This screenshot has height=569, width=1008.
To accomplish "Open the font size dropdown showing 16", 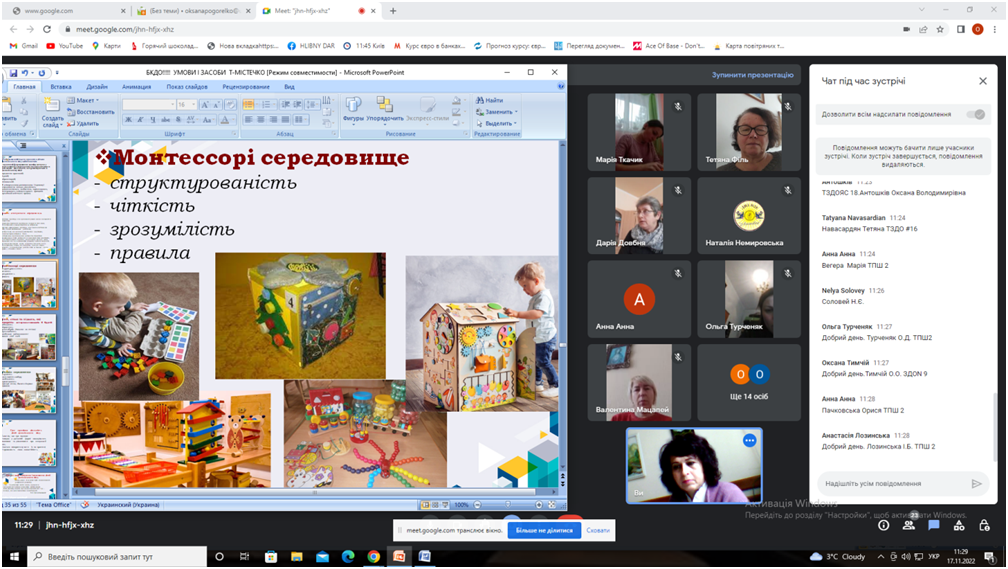I will [185, 104].
